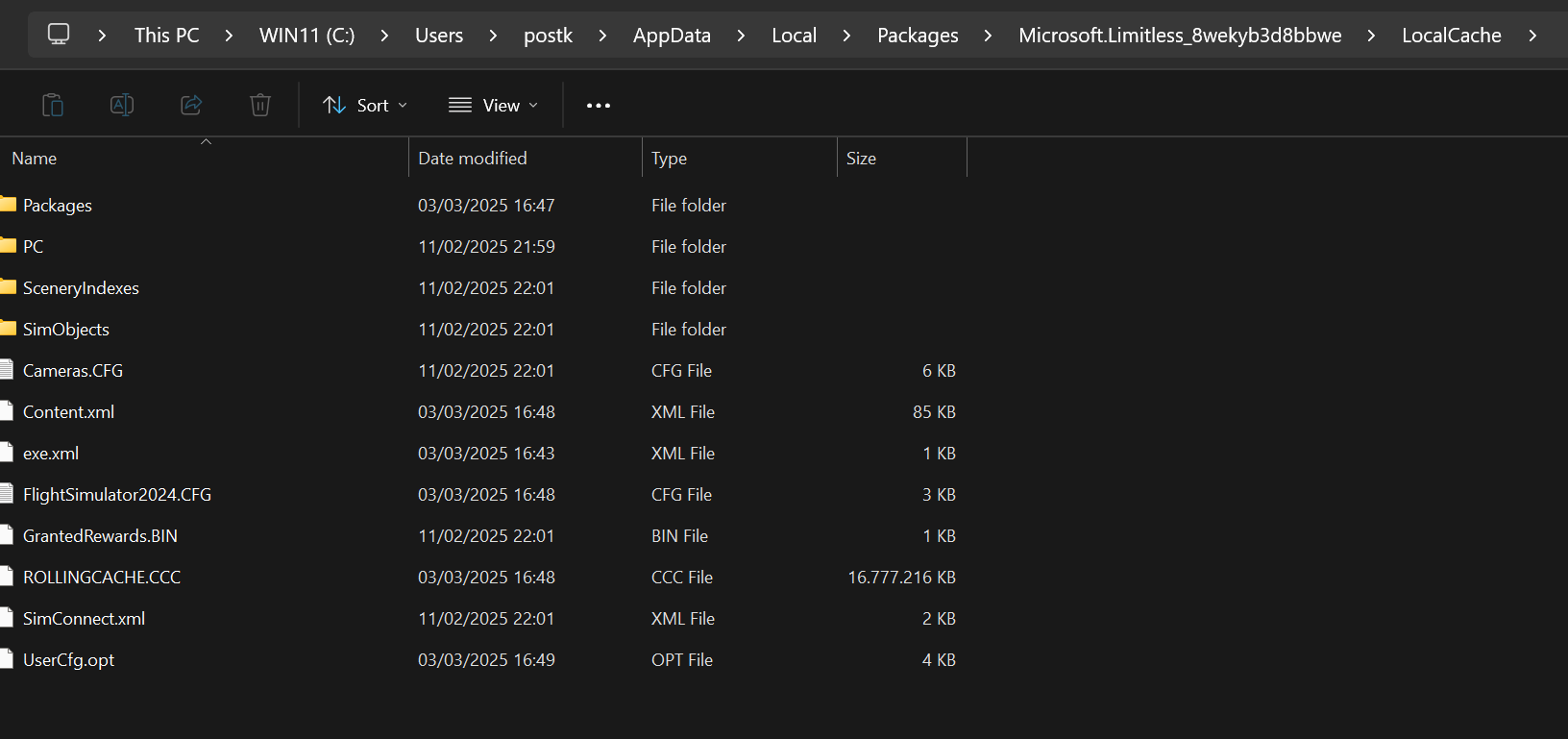Click the Share toolbar icon
Screen dimensions: 1568x739
point(191,105)
